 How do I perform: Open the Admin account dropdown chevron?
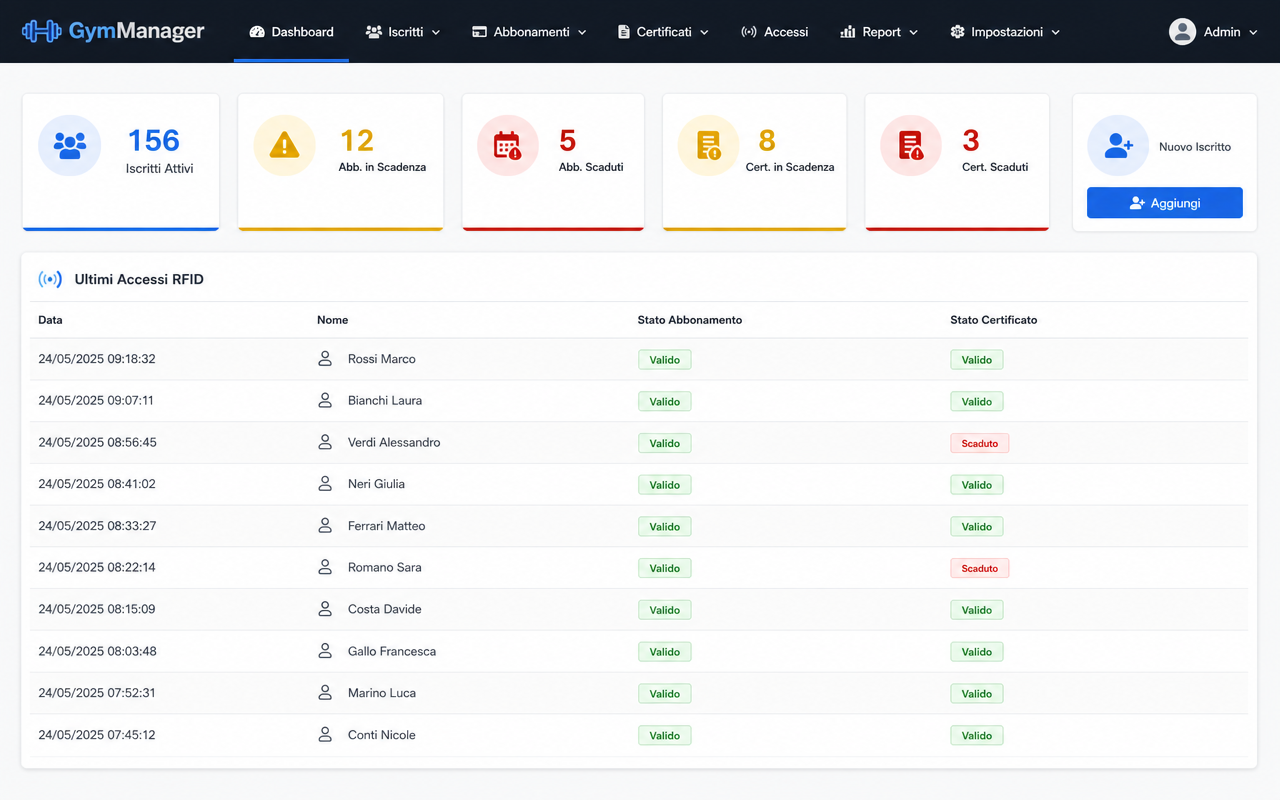pyautogui.click(x=1252, y=33)
